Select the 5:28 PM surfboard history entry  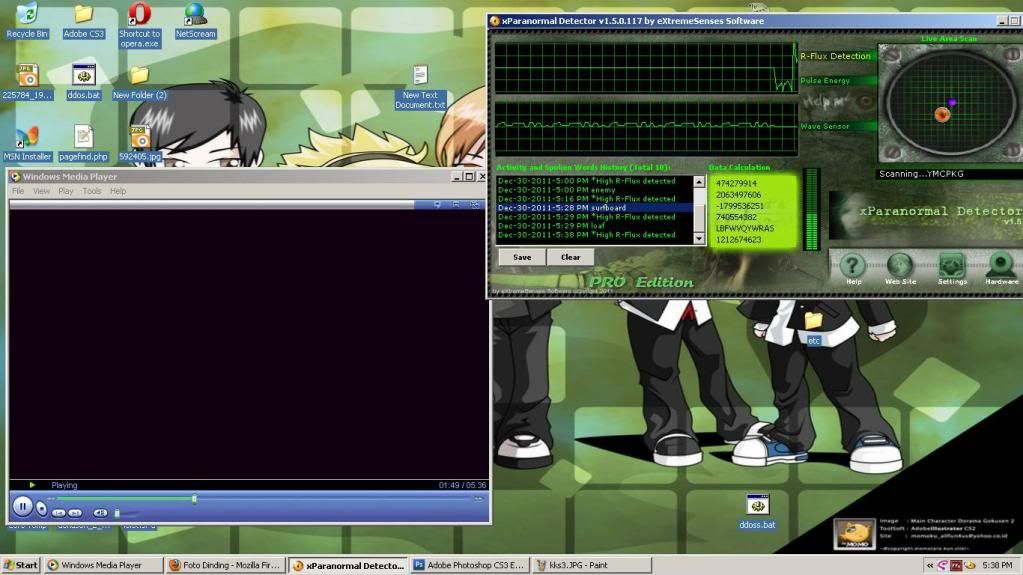594,208
